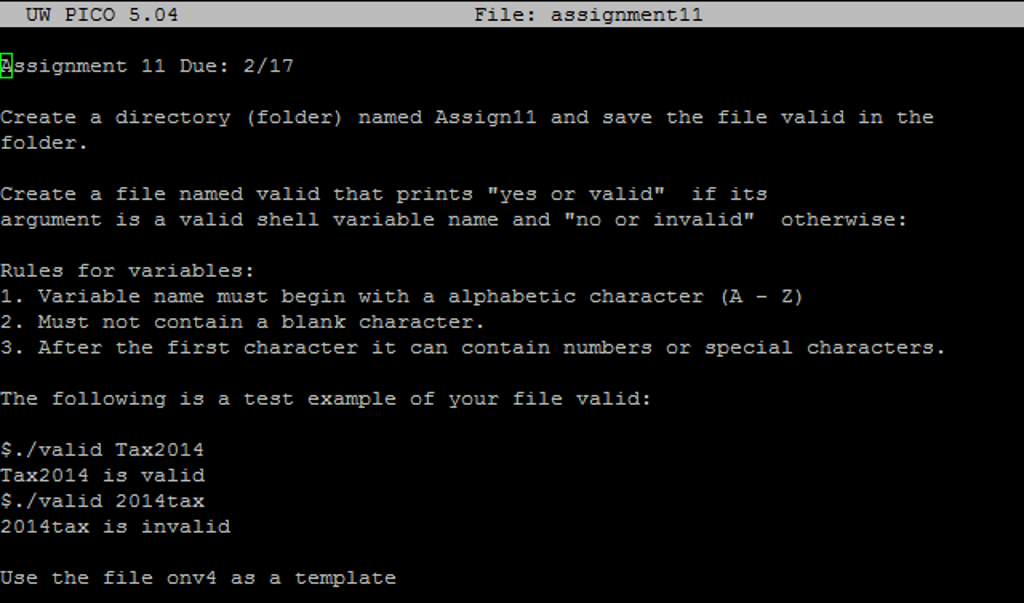Click the quoted text "no or invalid"
Screen dimensions: 1024x603
coord(659,220)
